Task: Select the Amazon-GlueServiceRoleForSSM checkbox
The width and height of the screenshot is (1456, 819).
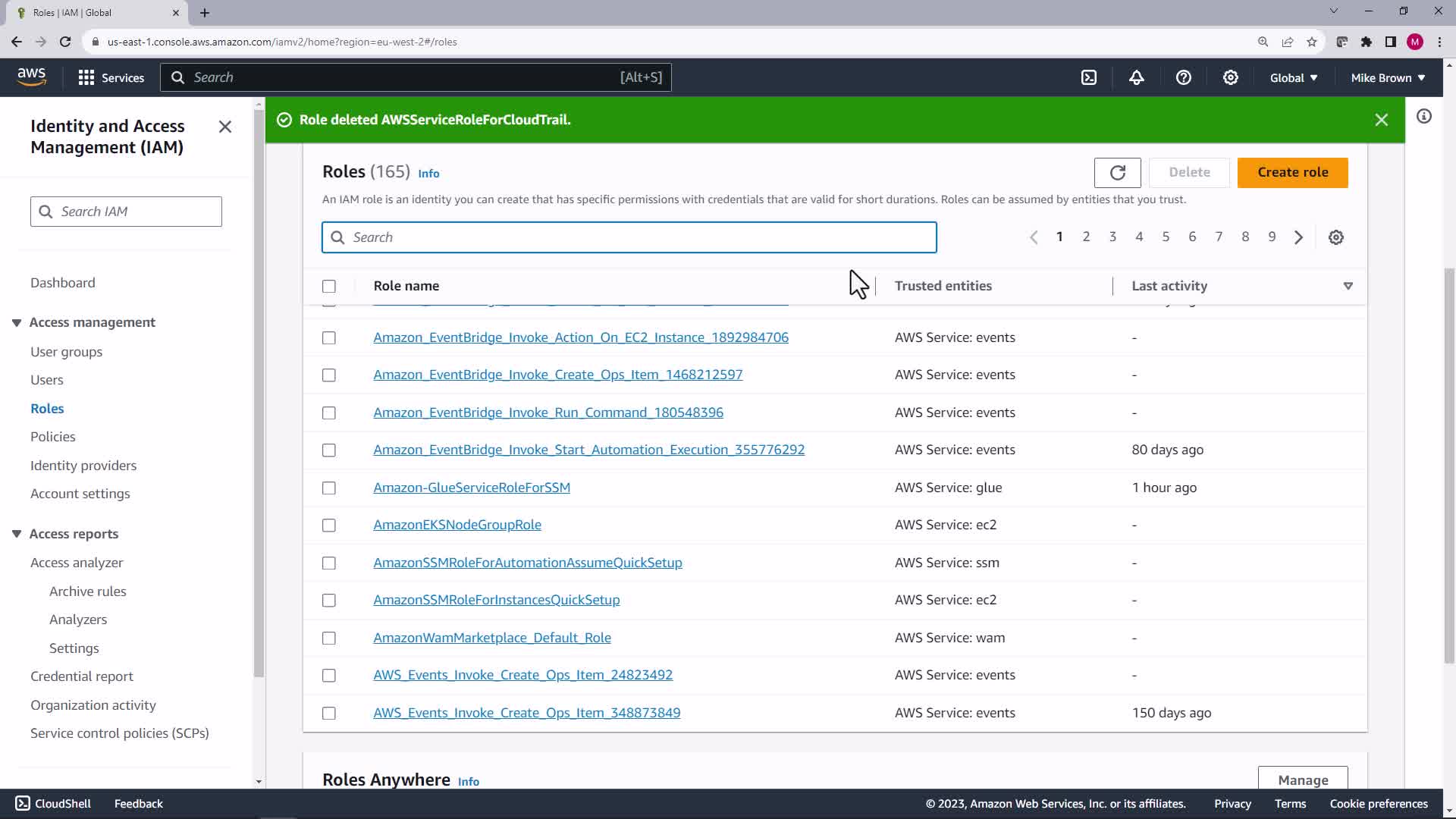Action: 328,488
